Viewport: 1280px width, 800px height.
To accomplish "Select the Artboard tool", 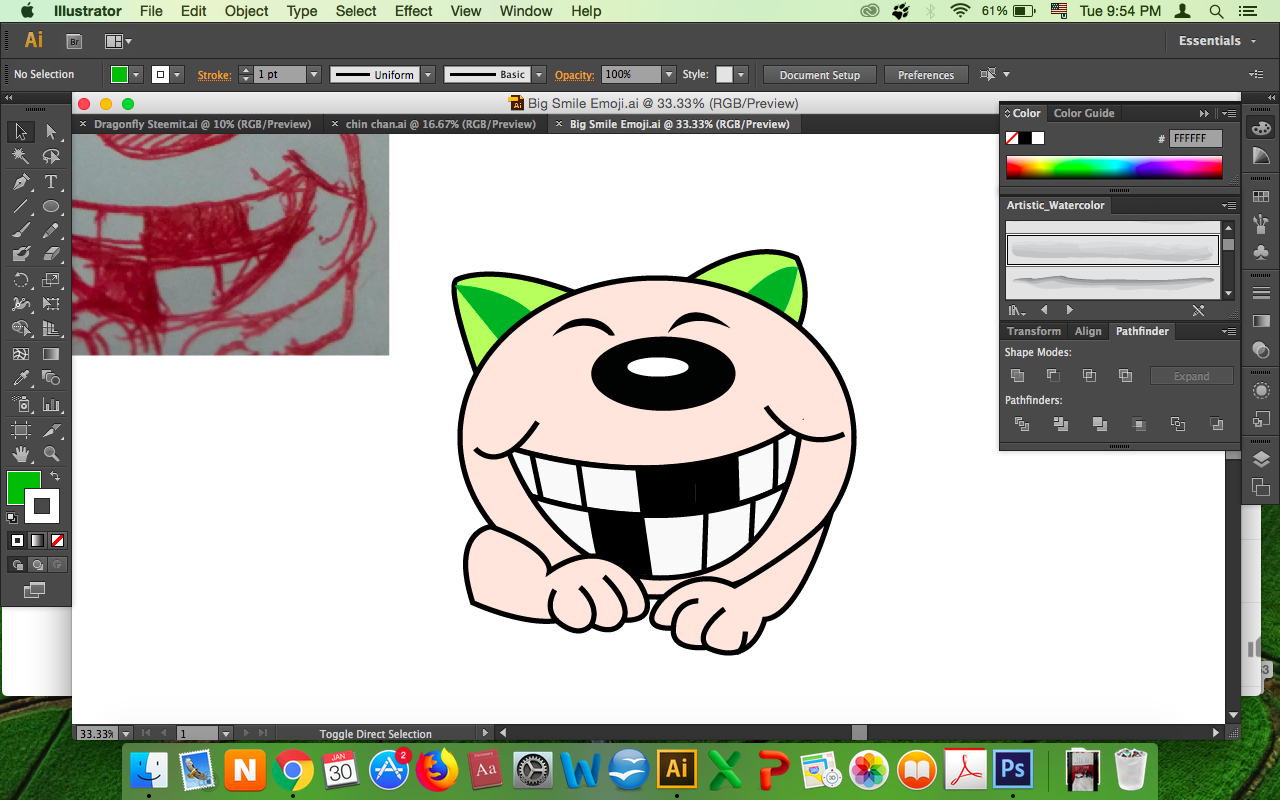I will 21,430.
